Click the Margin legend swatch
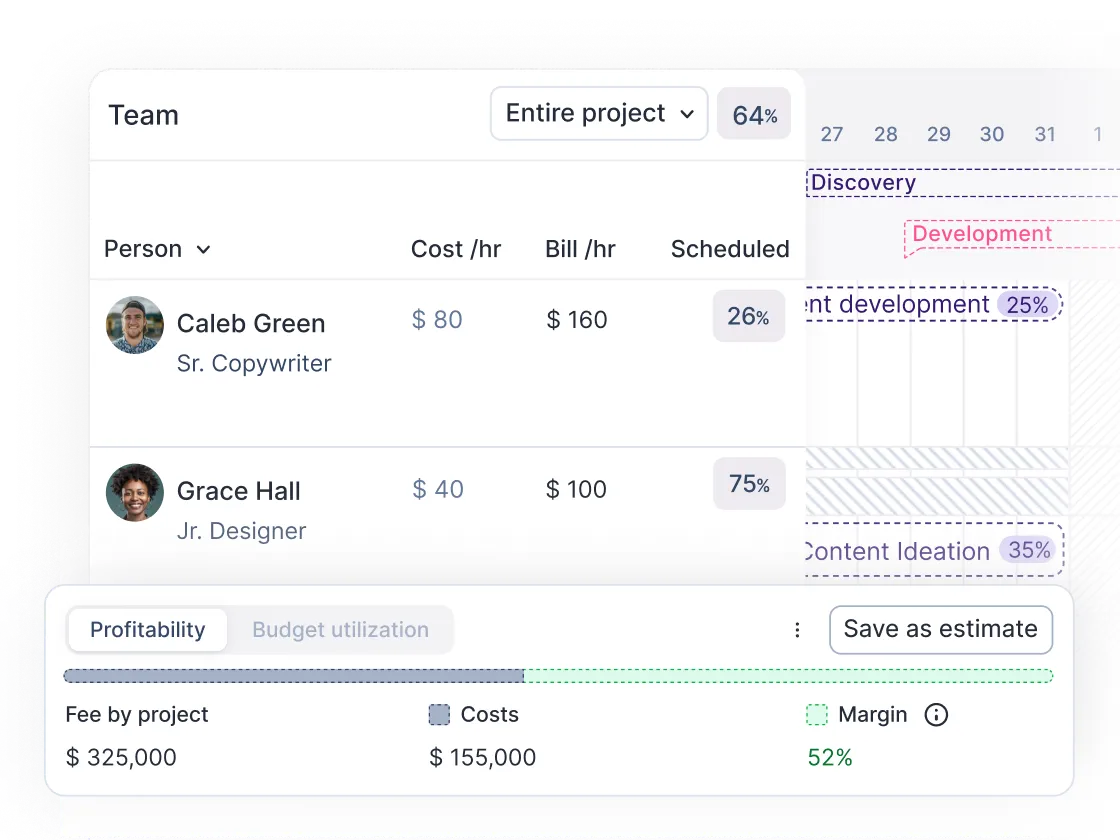The height and width of the screenshot is (840, 1120). 815,715
